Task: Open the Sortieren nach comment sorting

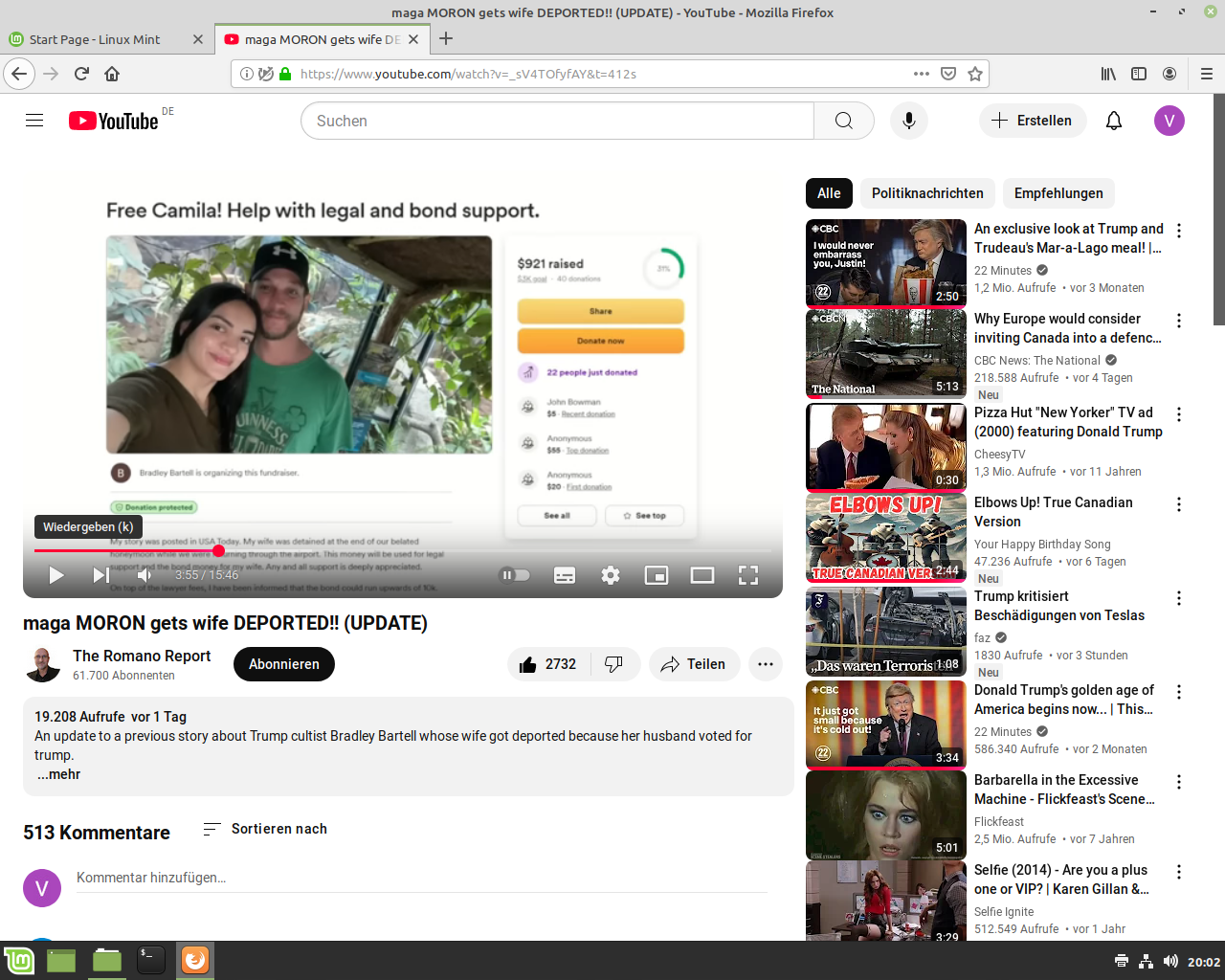Action: point(265,829)
